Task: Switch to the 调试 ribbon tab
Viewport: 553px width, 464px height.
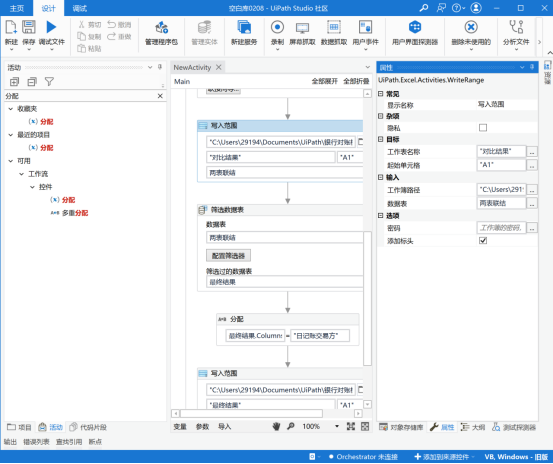Action: click(80, 8)
